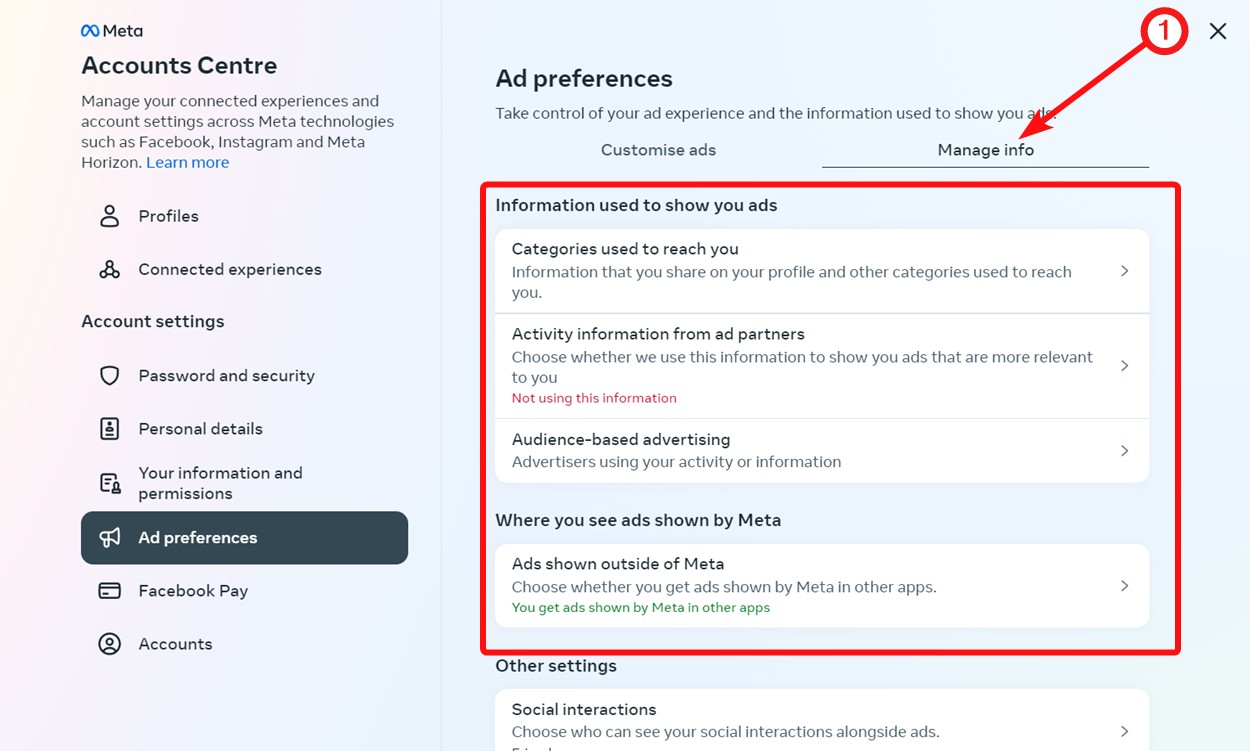Image resolution: width=1250 pixels, height=751 pixels.
Task: Click the Accounts circle icon
Action: click(x=108, y=644)
